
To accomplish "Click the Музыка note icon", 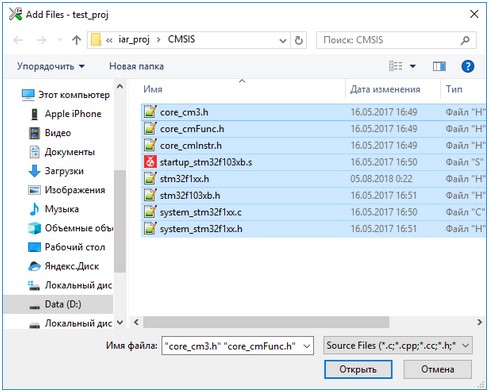I will [x=34, y=209].
